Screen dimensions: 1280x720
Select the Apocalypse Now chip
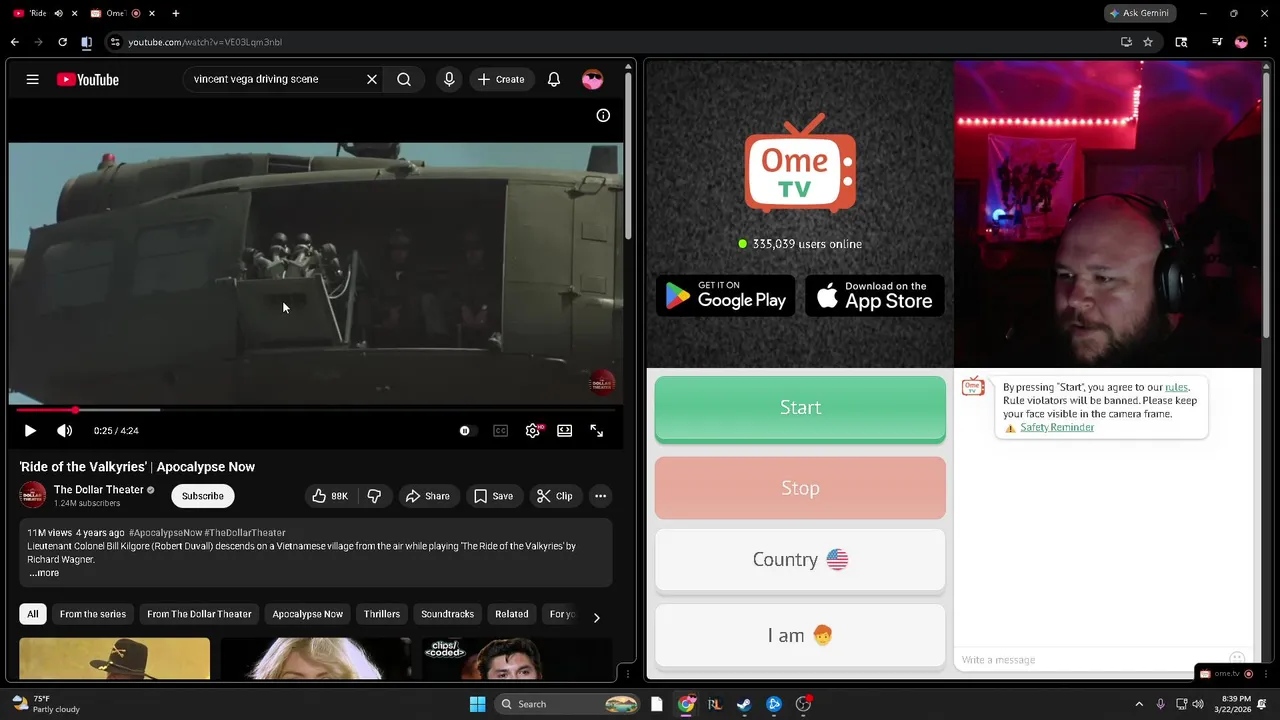(x=308, y=614)
